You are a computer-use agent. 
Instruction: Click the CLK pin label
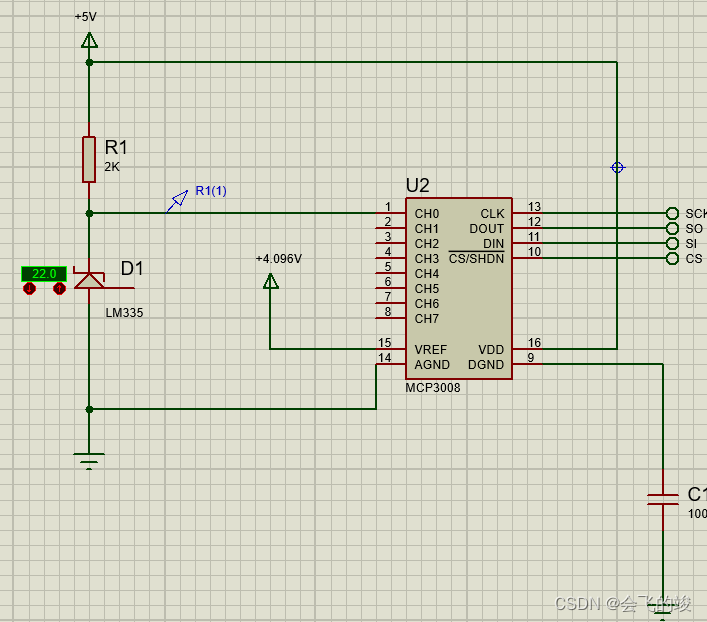pos(492,214)
